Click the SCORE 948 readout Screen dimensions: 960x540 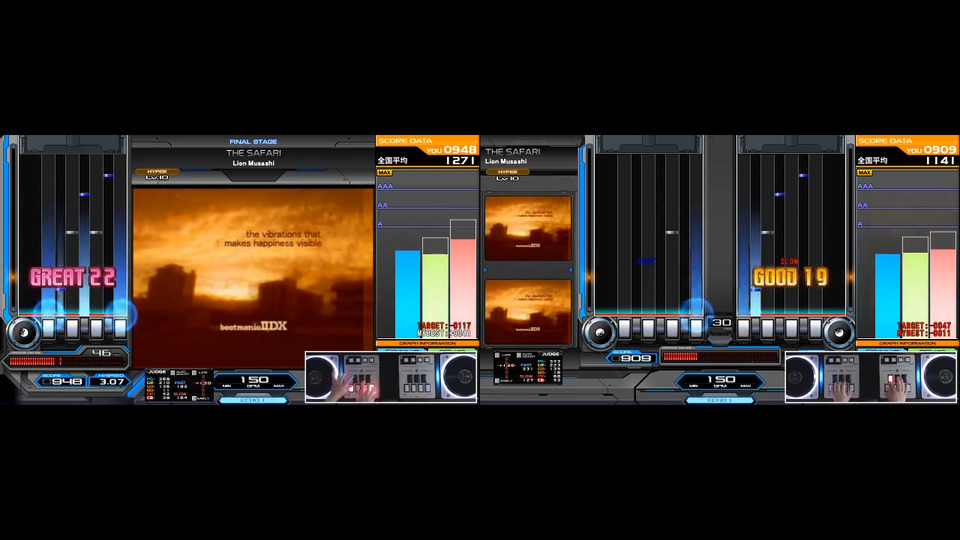tap(61, 381)
